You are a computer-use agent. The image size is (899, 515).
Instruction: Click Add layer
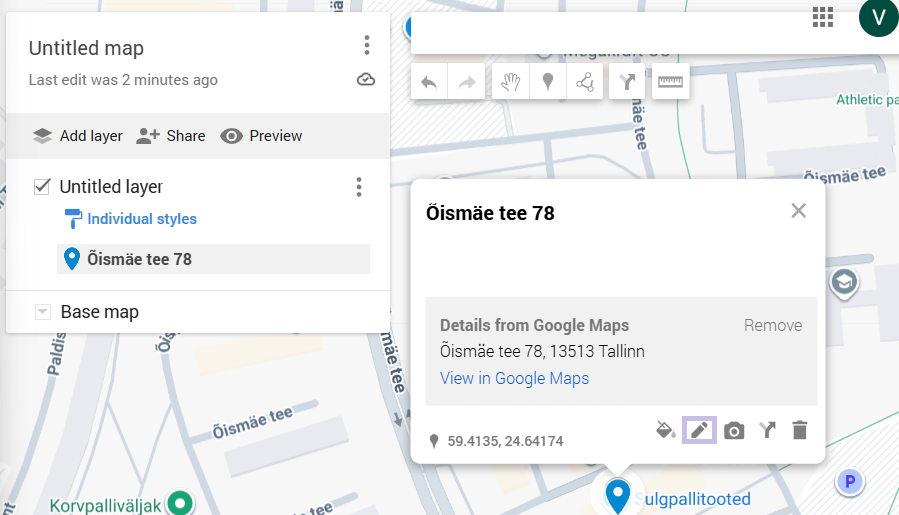click(x=78, y=136)
